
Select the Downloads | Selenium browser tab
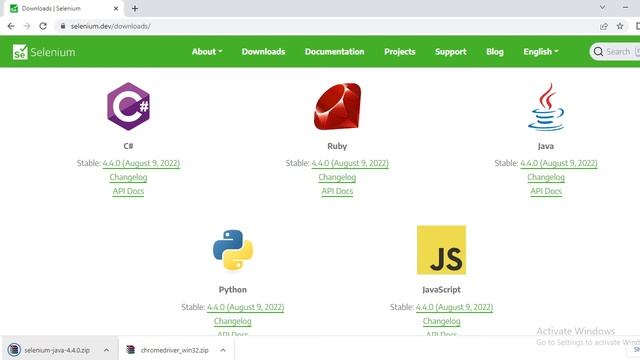tap(63, 9)
